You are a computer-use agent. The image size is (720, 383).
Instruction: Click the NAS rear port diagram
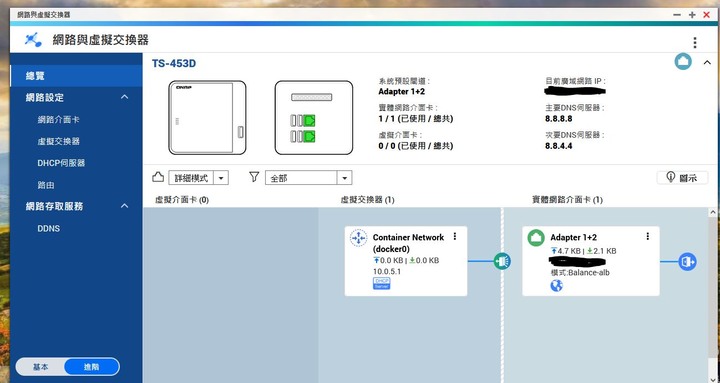pos(314,118)
